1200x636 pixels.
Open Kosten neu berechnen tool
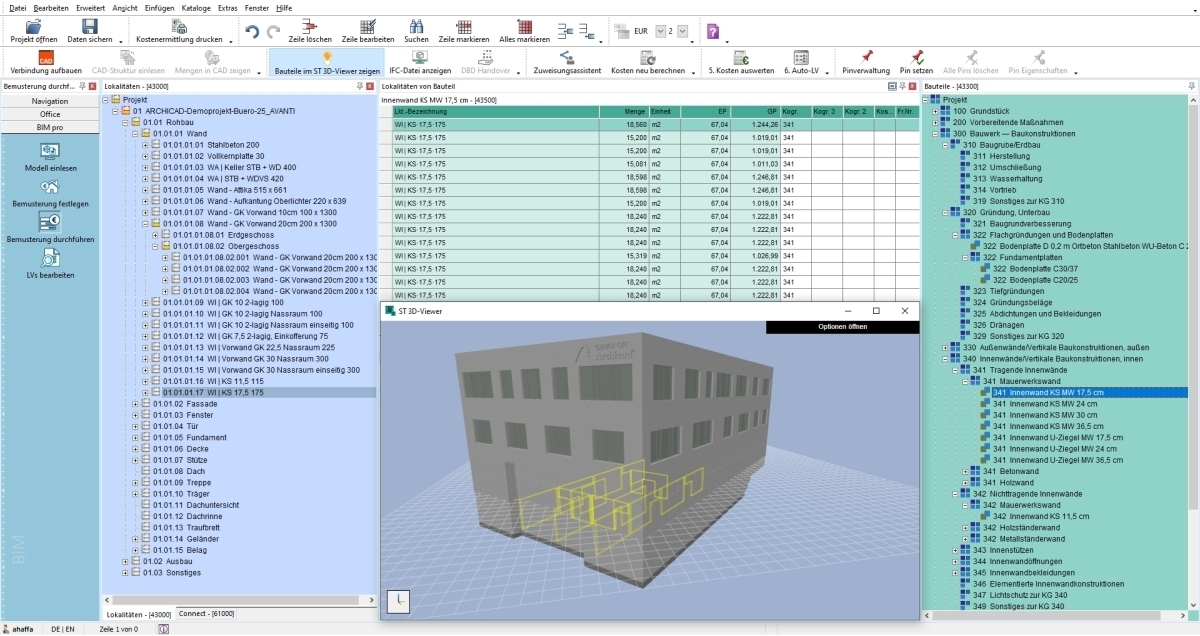648,63
